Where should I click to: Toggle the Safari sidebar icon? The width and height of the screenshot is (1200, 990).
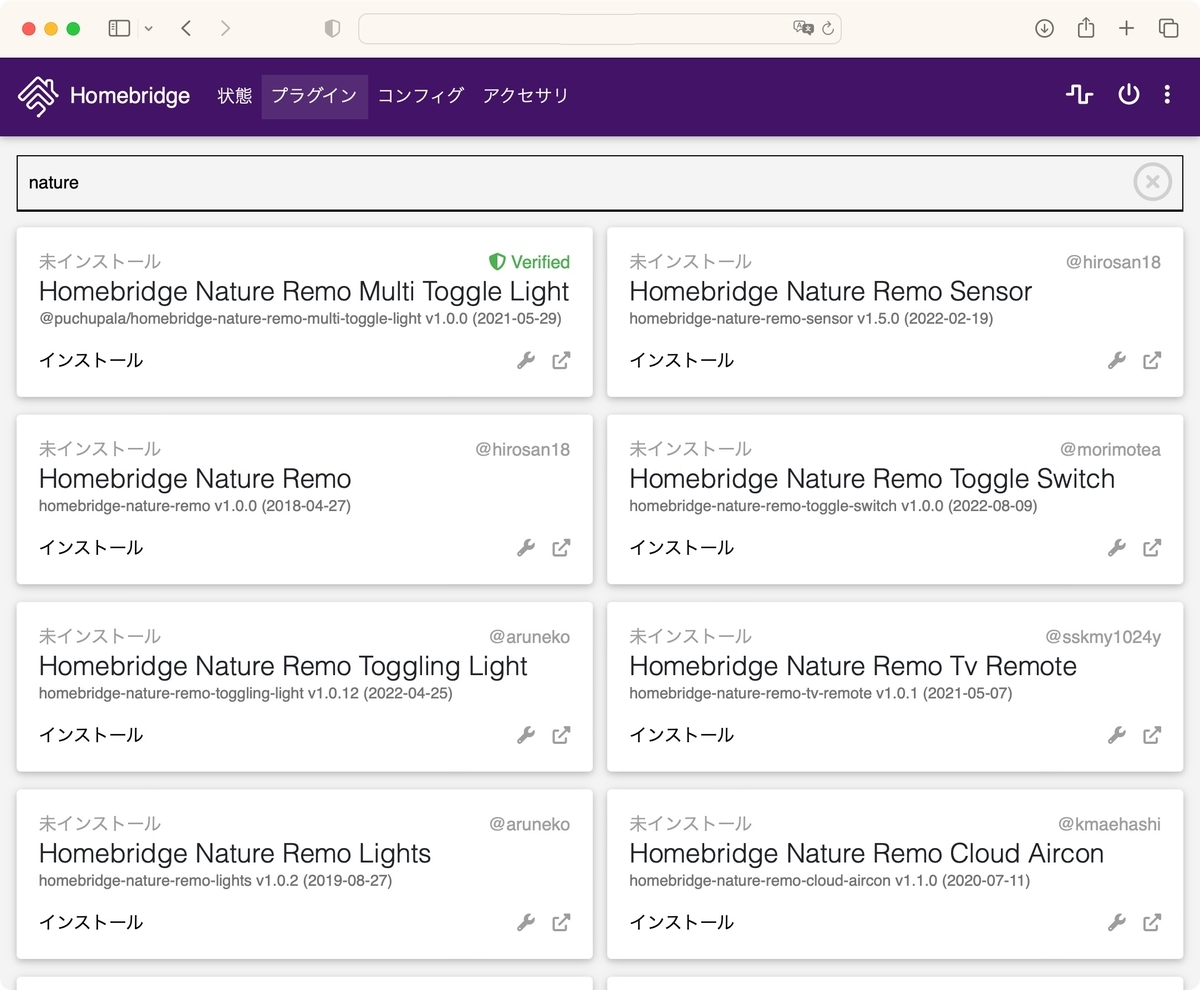(x=119, y=29)
